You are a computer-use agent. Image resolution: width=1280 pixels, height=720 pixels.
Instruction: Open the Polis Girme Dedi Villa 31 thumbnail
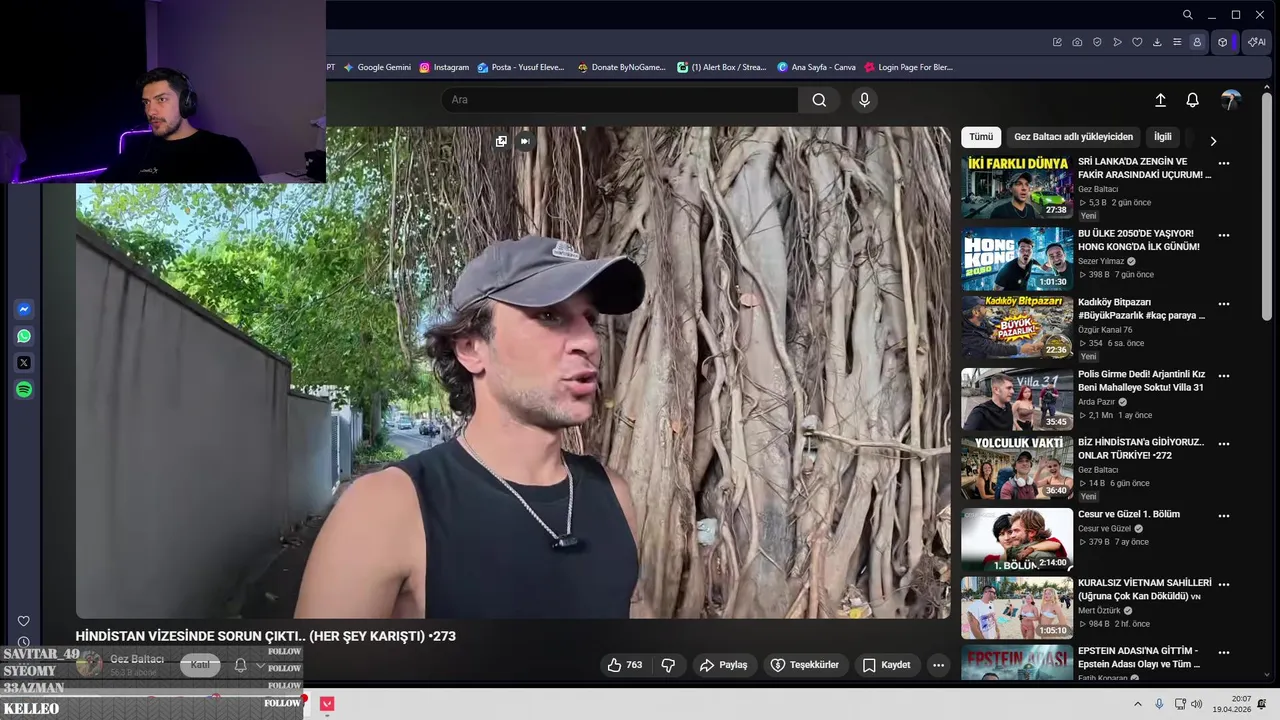pyautogui.click(x=1017, y=399)
